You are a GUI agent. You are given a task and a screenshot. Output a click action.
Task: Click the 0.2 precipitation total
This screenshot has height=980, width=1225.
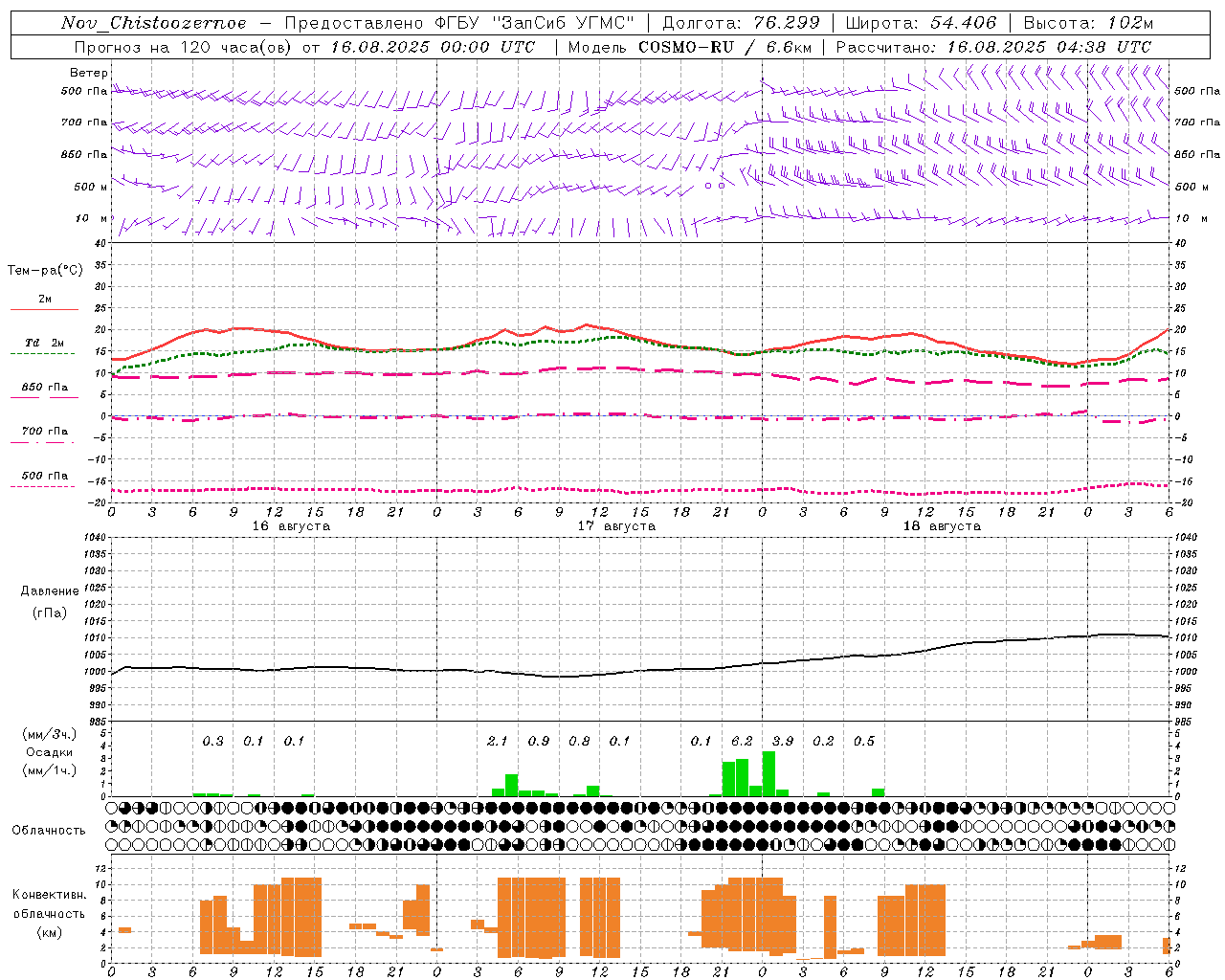click(x=823, y=741)
